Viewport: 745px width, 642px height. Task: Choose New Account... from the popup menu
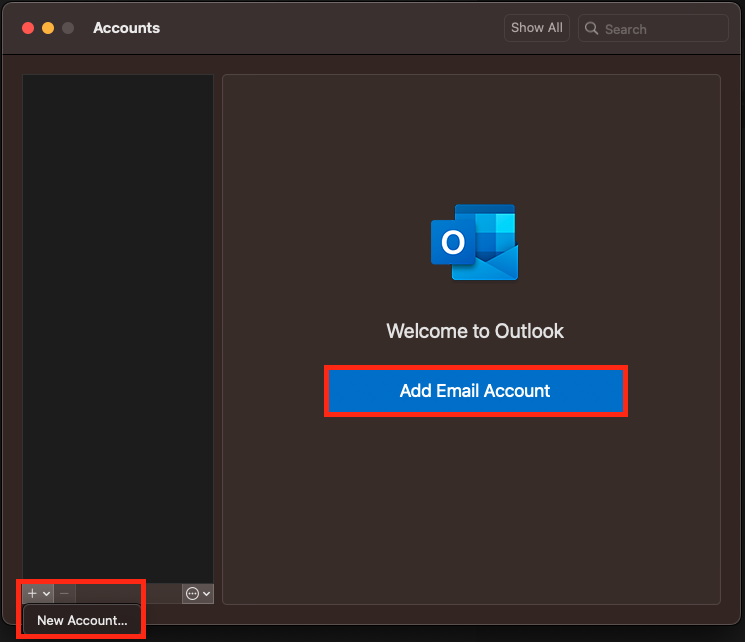(x=82, y=620)
